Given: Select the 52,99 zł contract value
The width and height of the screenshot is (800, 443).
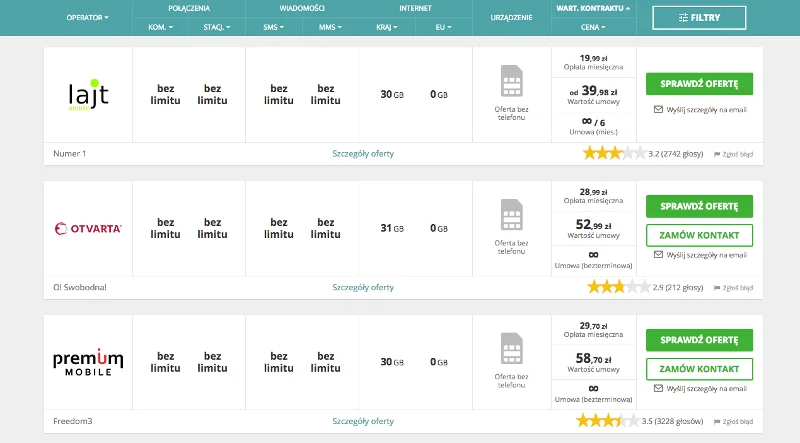Looking at the screenshot, I should click(x=593, y=225).
